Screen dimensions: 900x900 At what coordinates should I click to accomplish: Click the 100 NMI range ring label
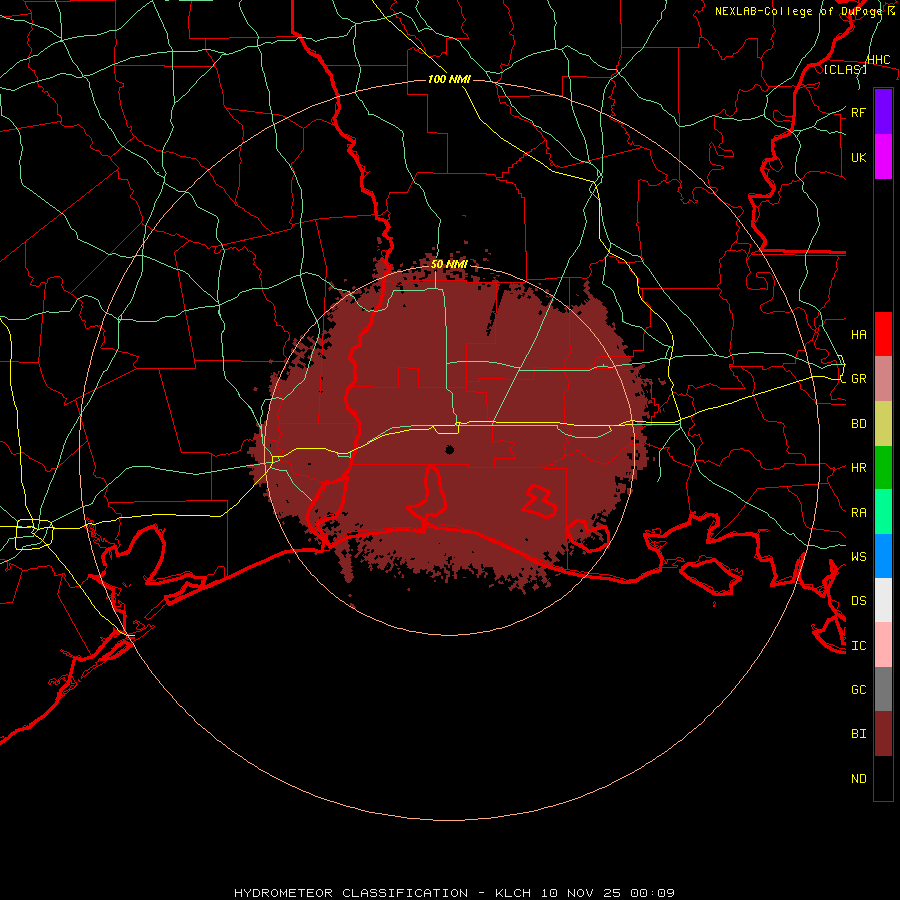point(449,79)
